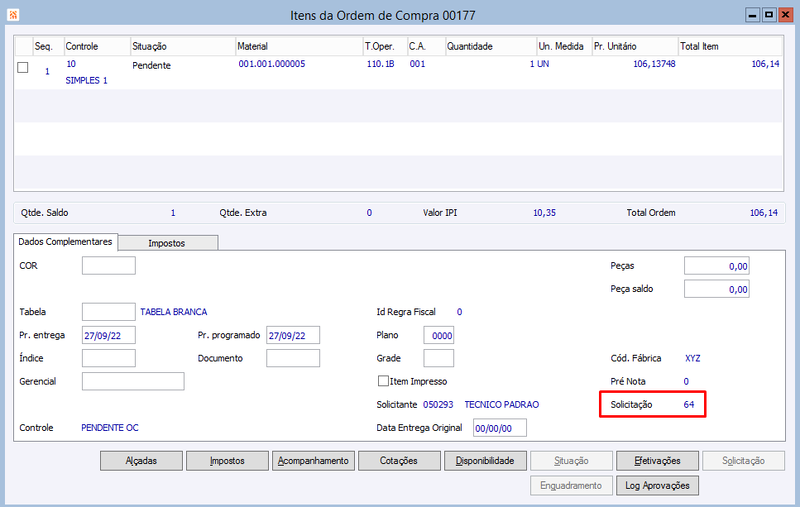Click the Data Entrega Original field

[x=500, y=428]
